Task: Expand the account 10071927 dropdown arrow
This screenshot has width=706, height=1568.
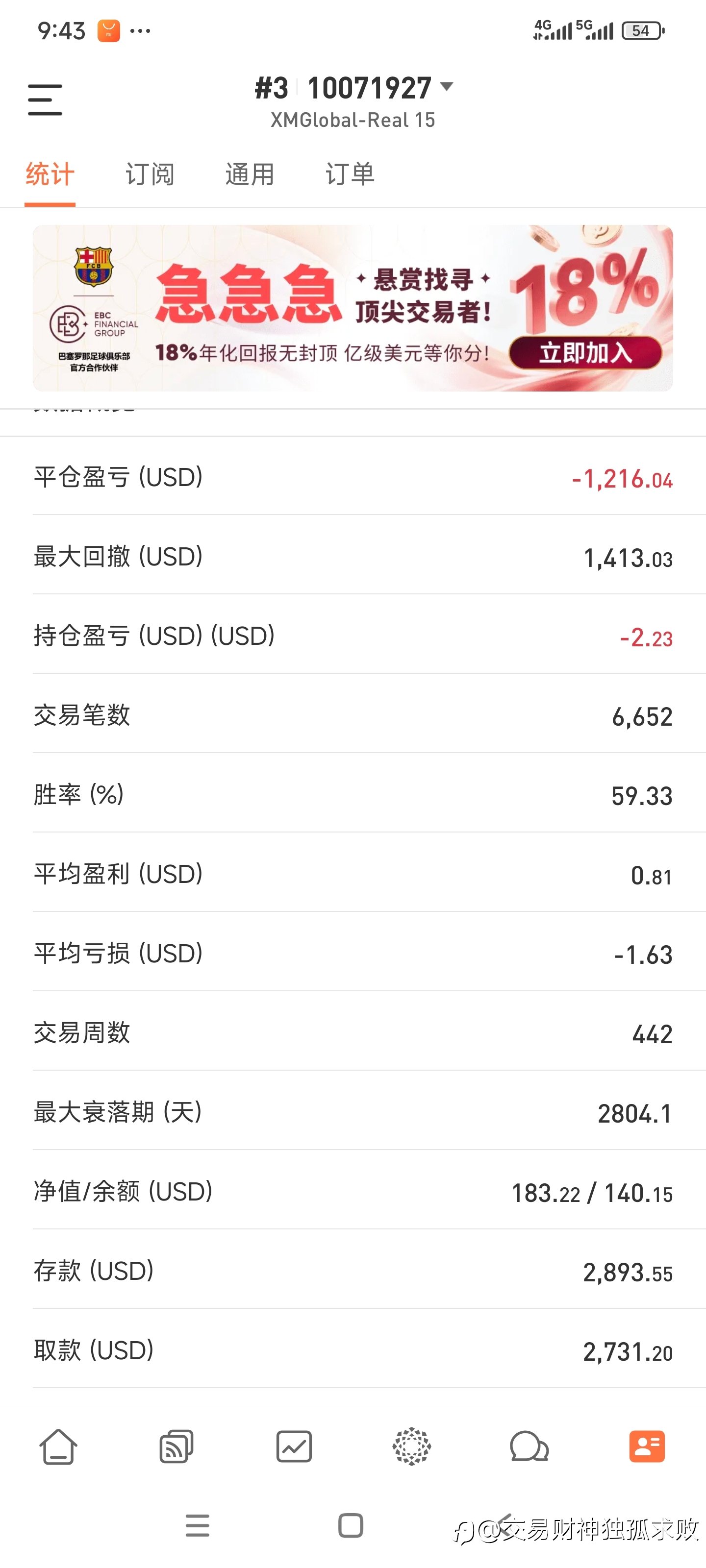Action: (x=447, y=87)
